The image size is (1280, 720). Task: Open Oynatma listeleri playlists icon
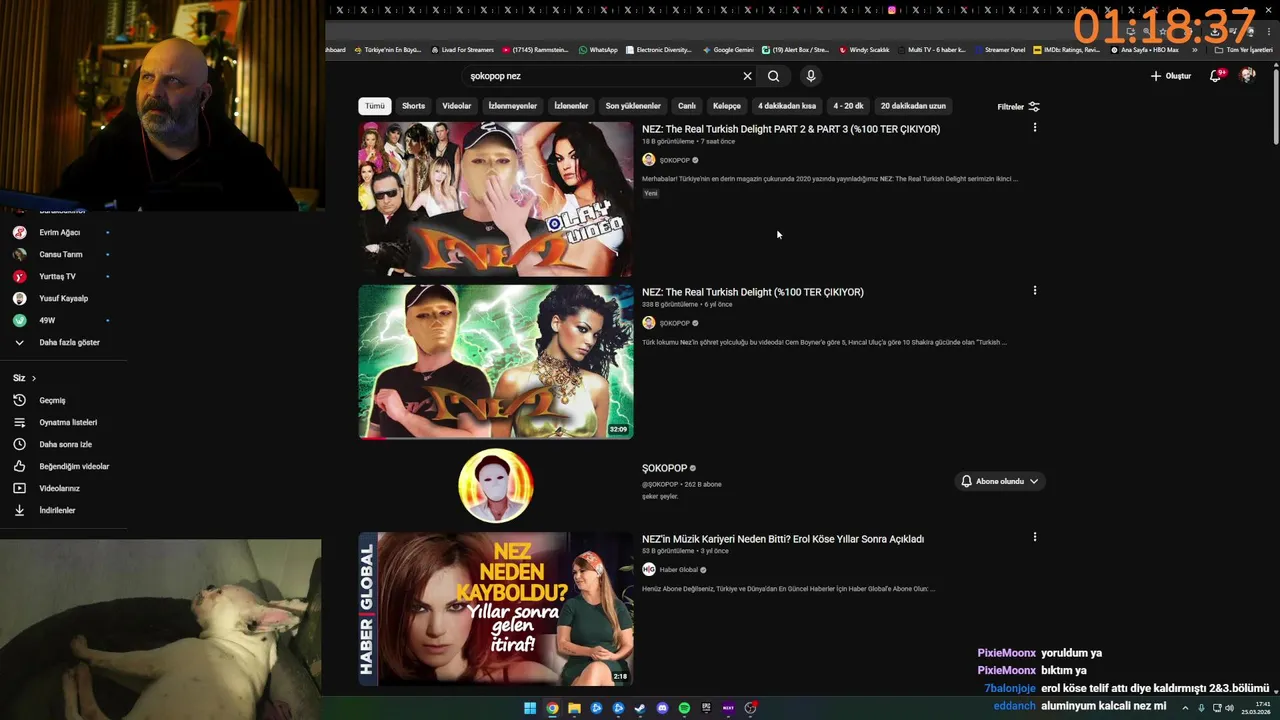pyautogui.click(x=19, y=422)
